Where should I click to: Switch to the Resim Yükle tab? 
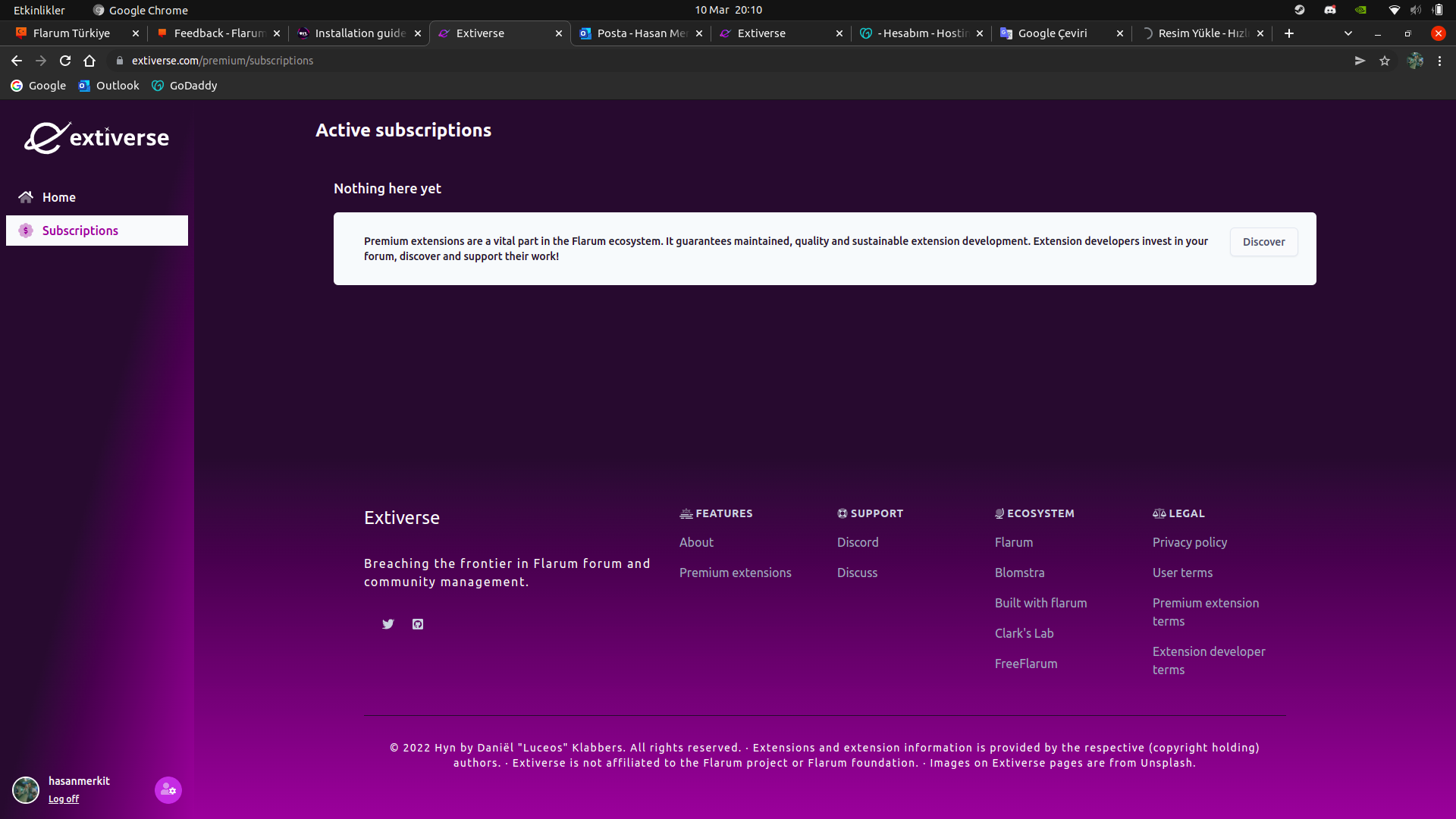pyautogui.click(x=1202, y=33)
